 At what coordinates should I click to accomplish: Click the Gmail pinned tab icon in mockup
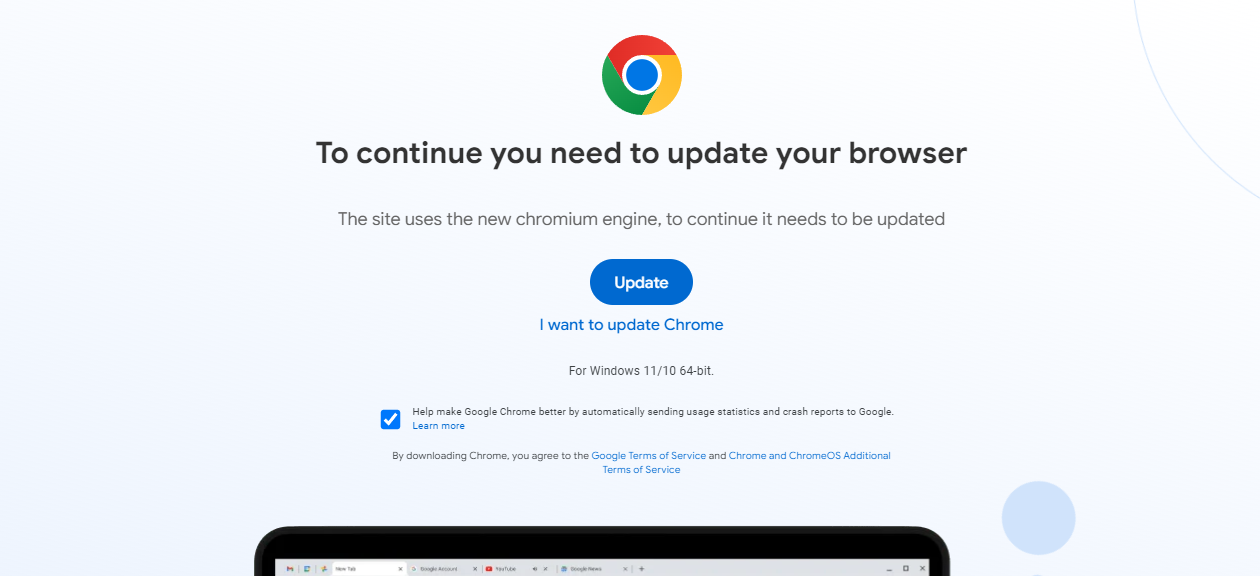click(289, 568)
